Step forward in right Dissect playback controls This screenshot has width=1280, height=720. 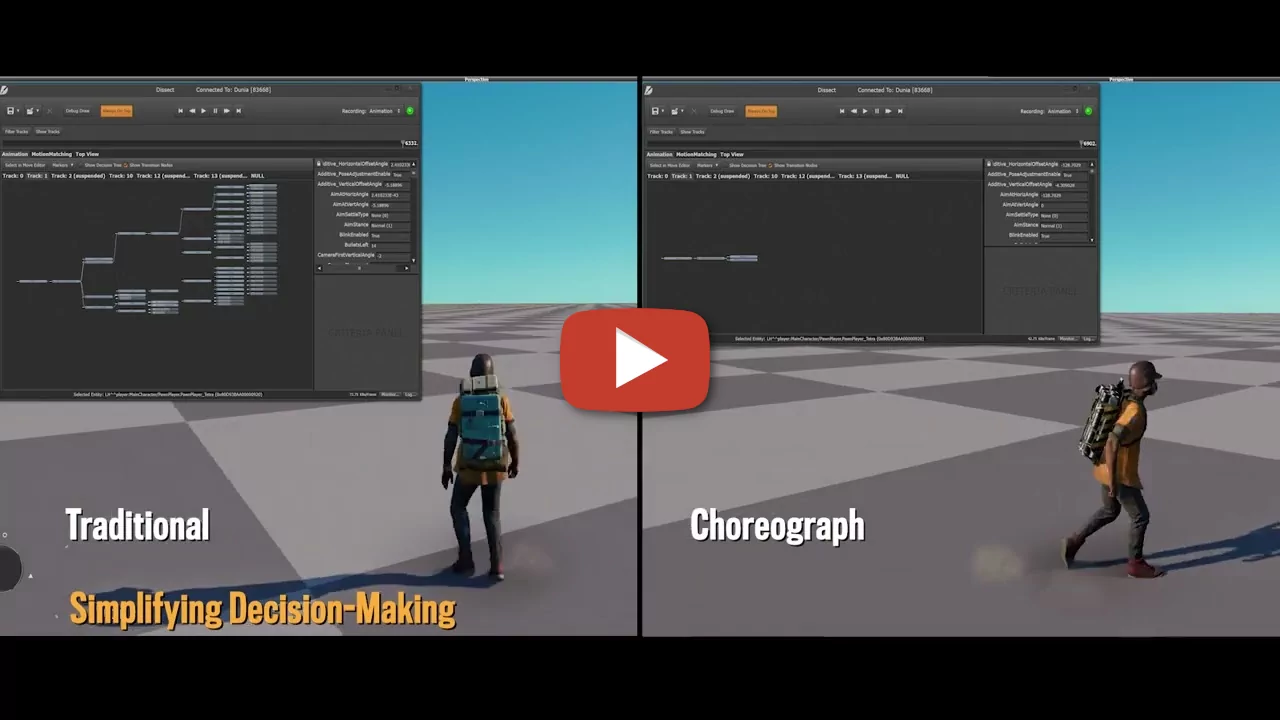point(888,111)
